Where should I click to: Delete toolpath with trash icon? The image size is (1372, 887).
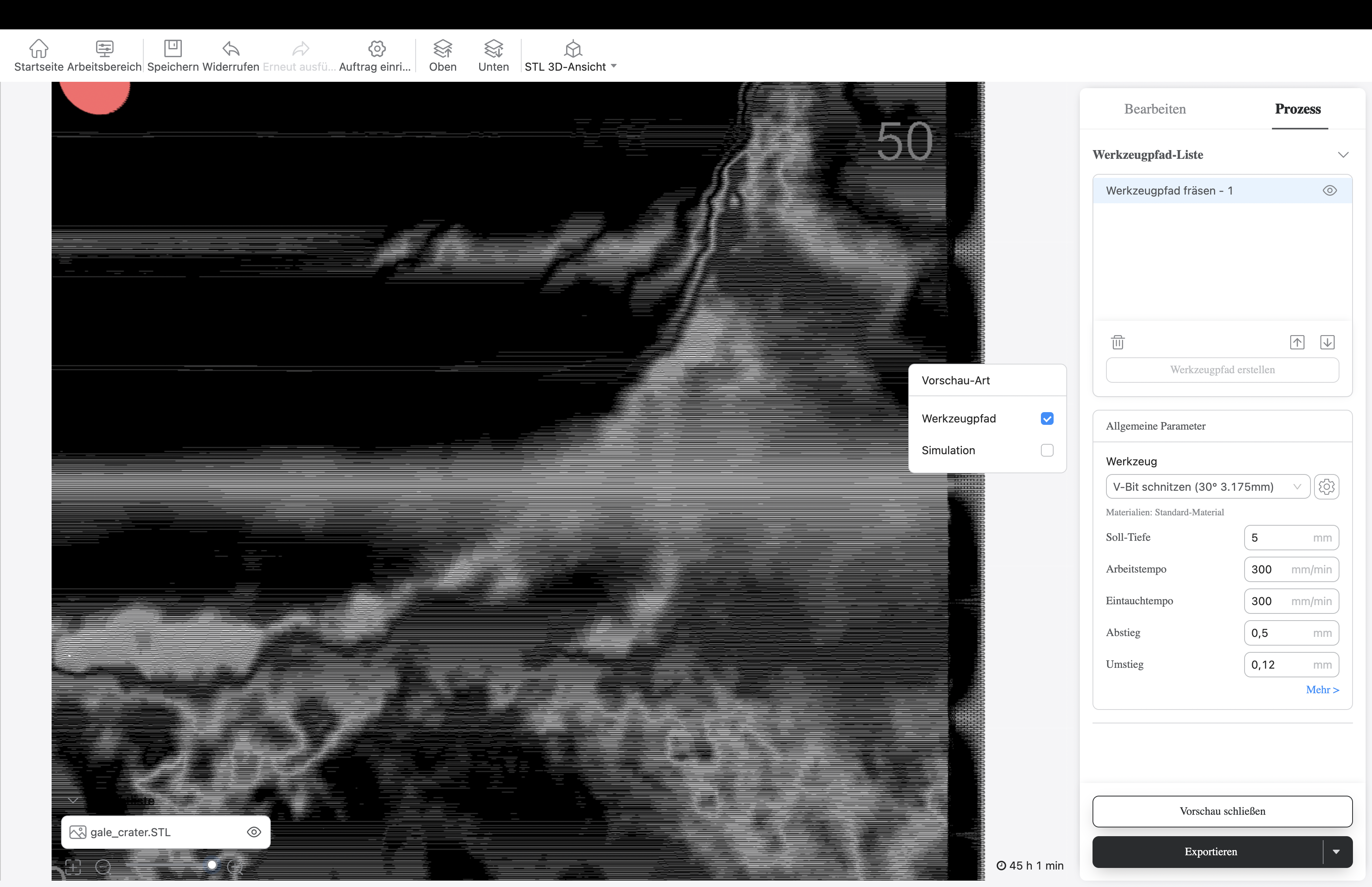coord(1118,343)
